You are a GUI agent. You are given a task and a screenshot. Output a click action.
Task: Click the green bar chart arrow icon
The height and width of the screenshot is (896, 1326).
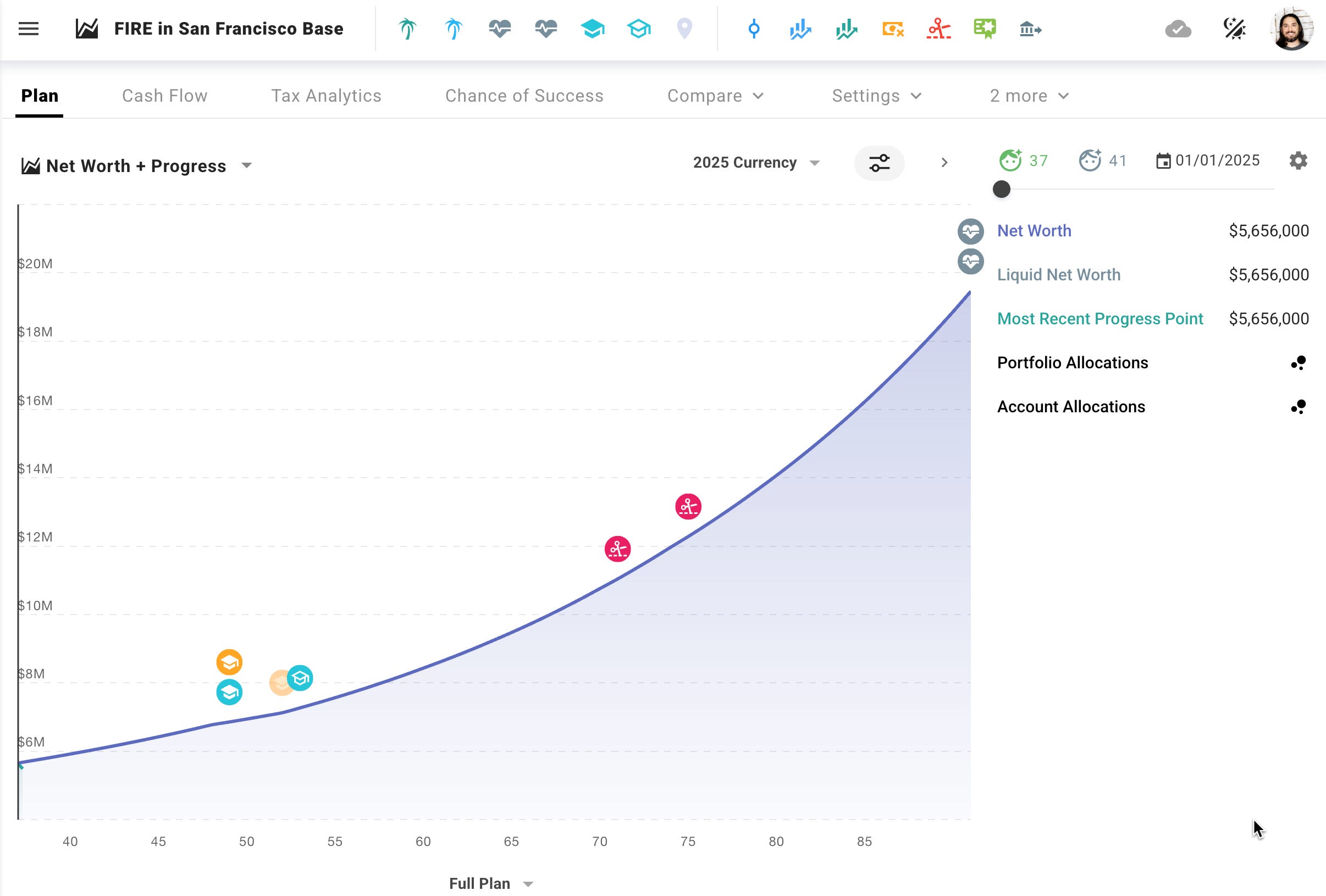point(847,29)
